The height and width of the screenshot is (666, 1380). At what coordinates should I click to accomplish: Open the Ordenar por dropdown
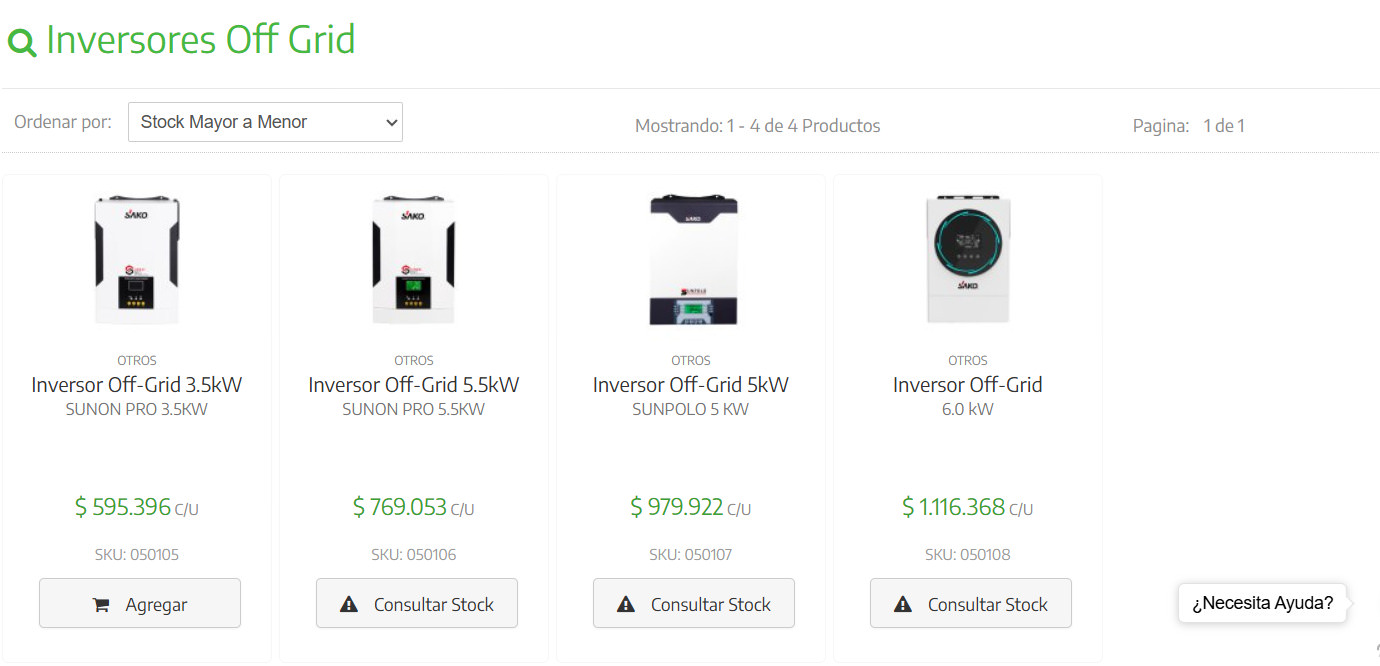click(x=265, y=122)
